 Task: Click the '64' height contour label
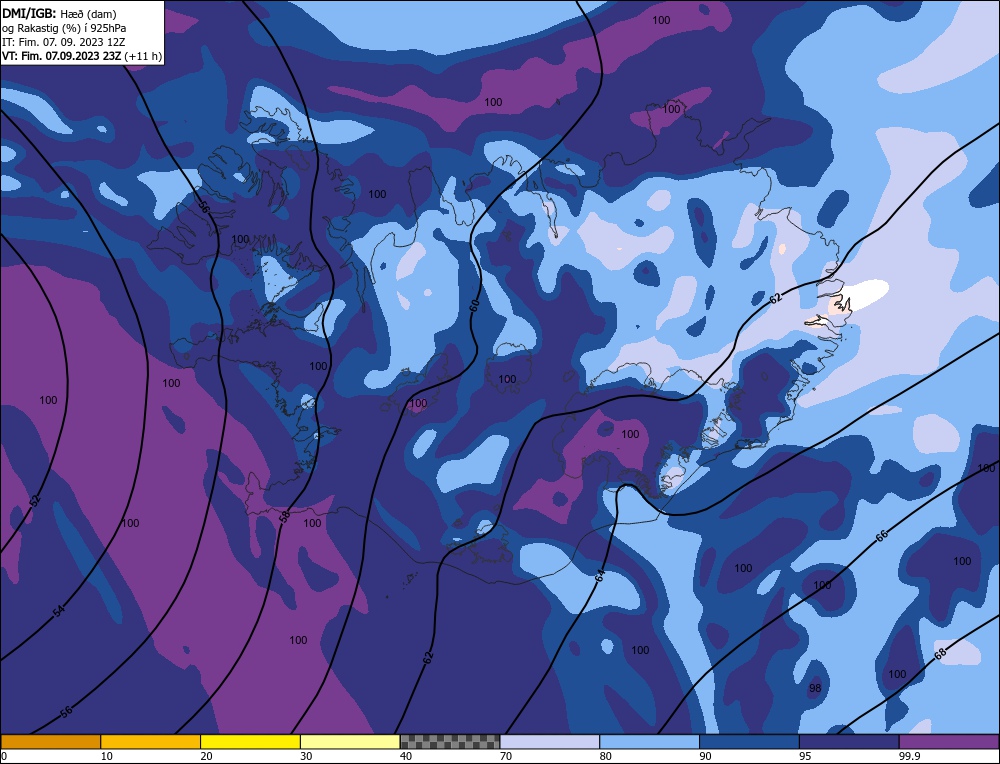(x=600, y=576)
